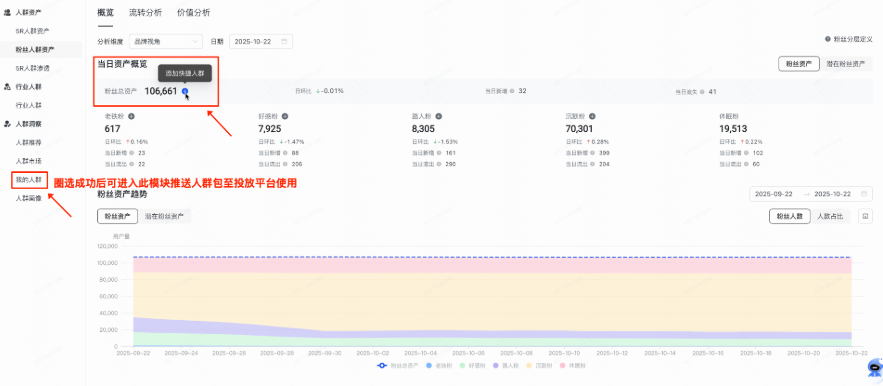Screen dimensions: 883x386
Task: Click the chart download icon button
Action: pyautogui.click(x=865, y=216)
